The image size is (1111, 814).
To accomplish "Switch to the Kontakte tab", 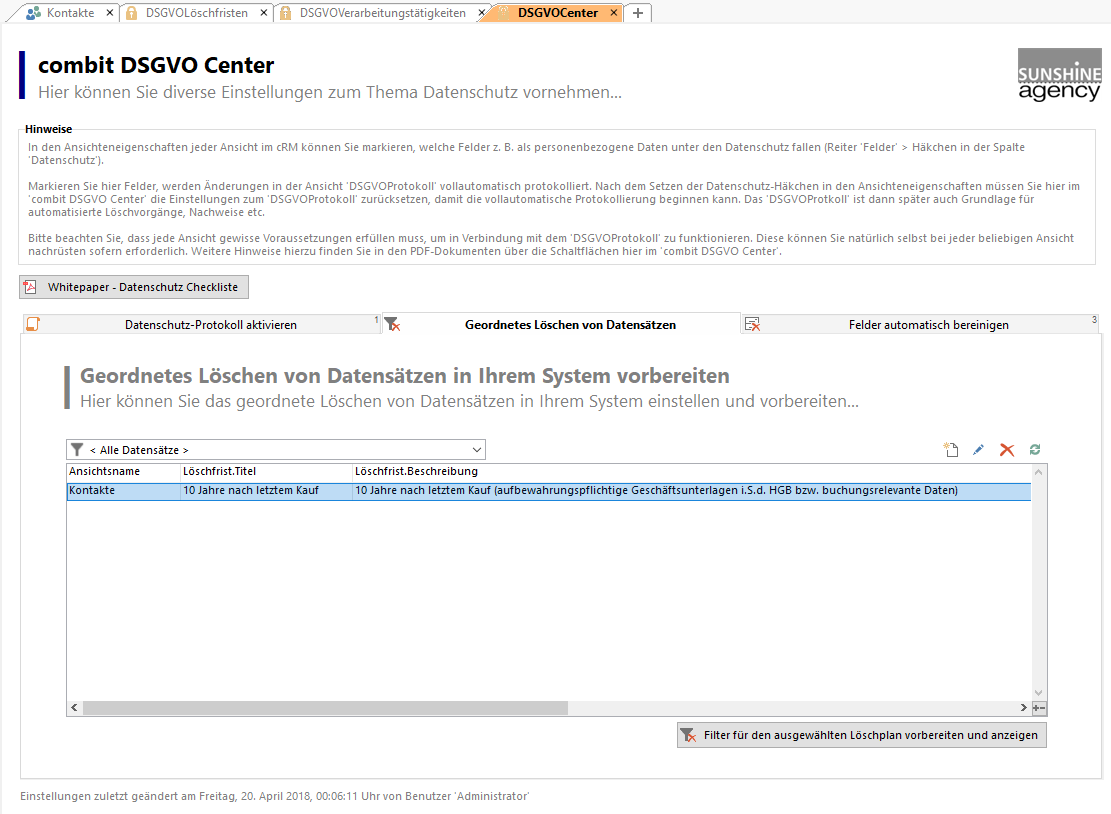I will [69, 13].
